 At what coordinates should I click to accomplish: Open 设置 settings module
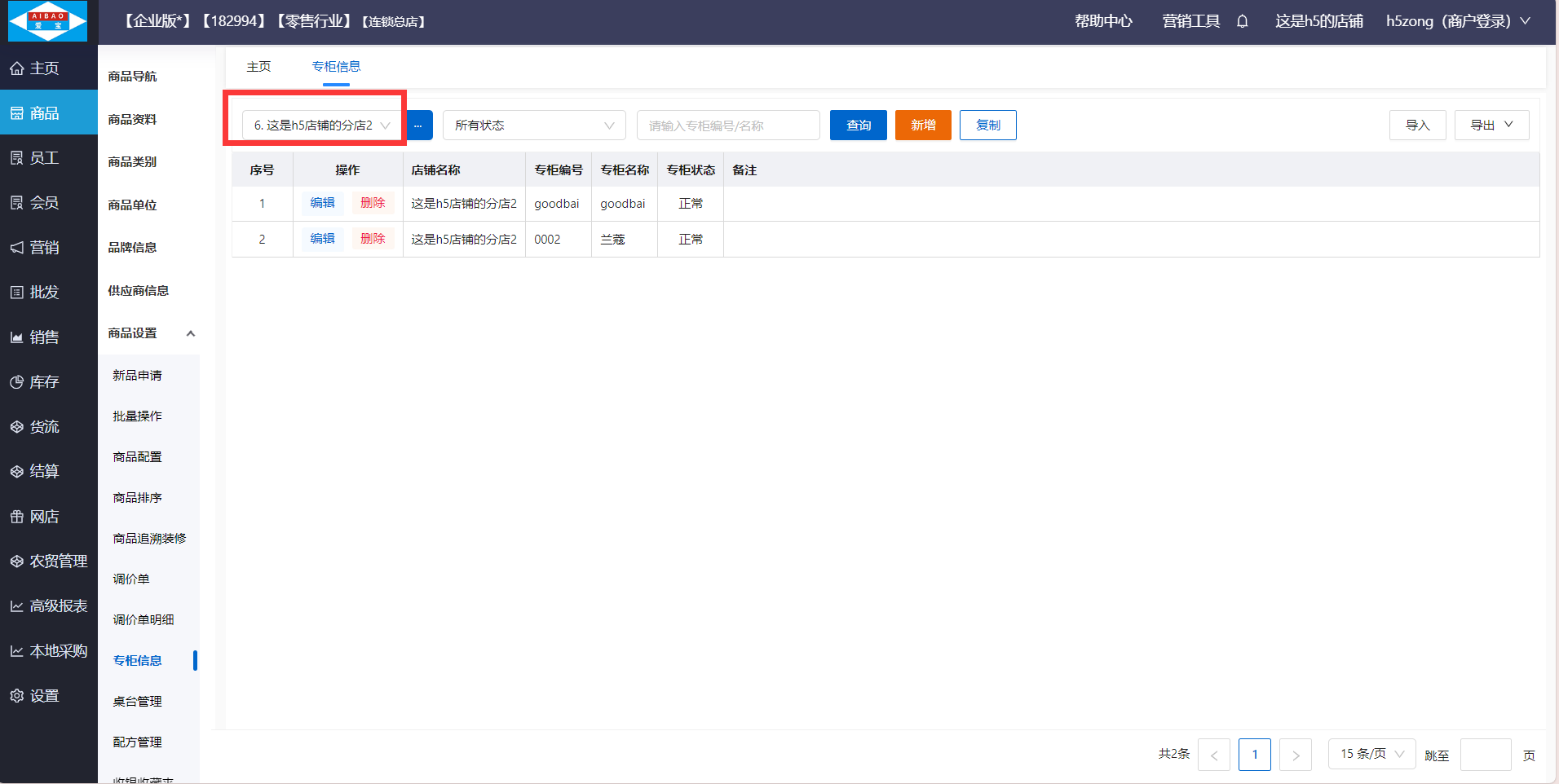pos(48,696)
